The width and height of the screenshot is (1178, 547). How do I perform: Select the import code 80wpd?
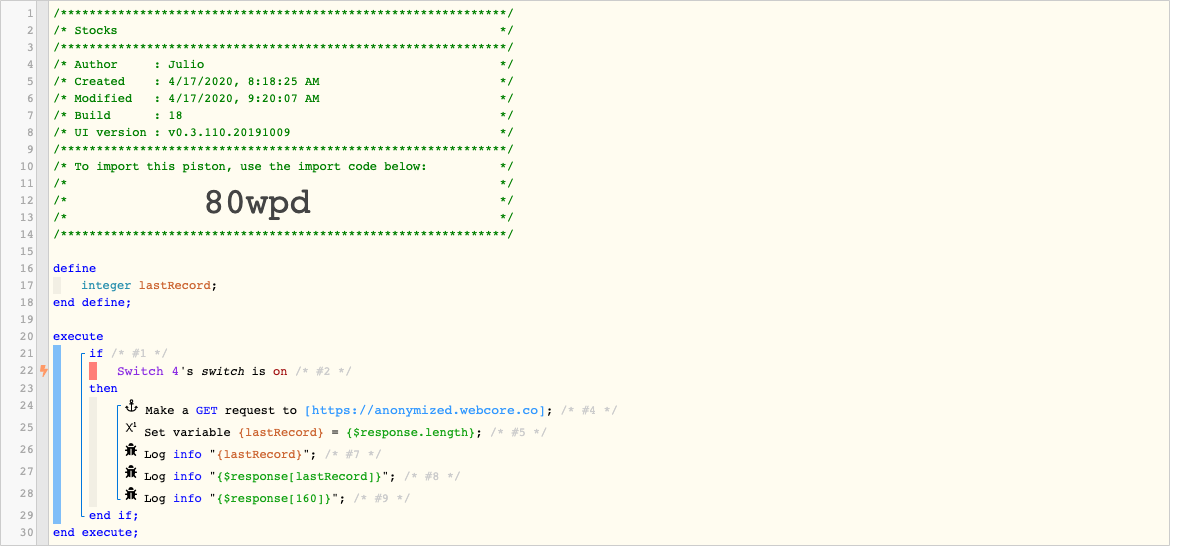pos(258,202)
